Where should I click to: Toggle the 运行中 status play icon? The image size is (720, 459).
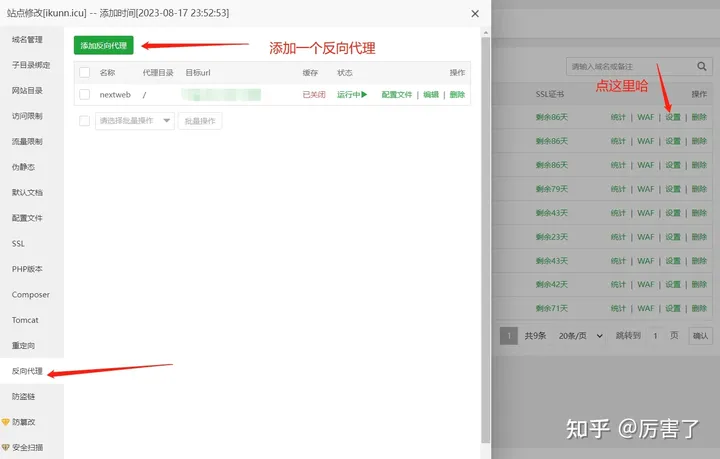tap(364, 95)
